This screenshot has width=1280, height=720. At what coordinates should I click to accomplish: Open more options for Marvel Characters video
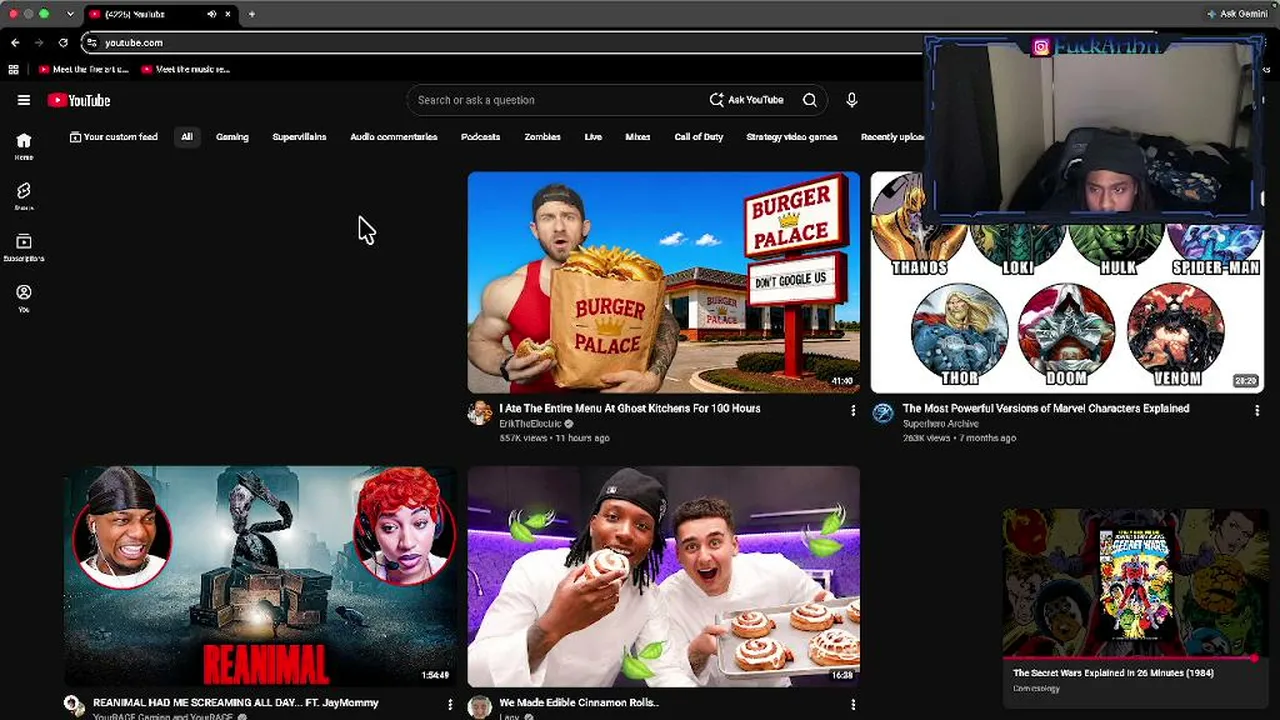coord(1257,410)
